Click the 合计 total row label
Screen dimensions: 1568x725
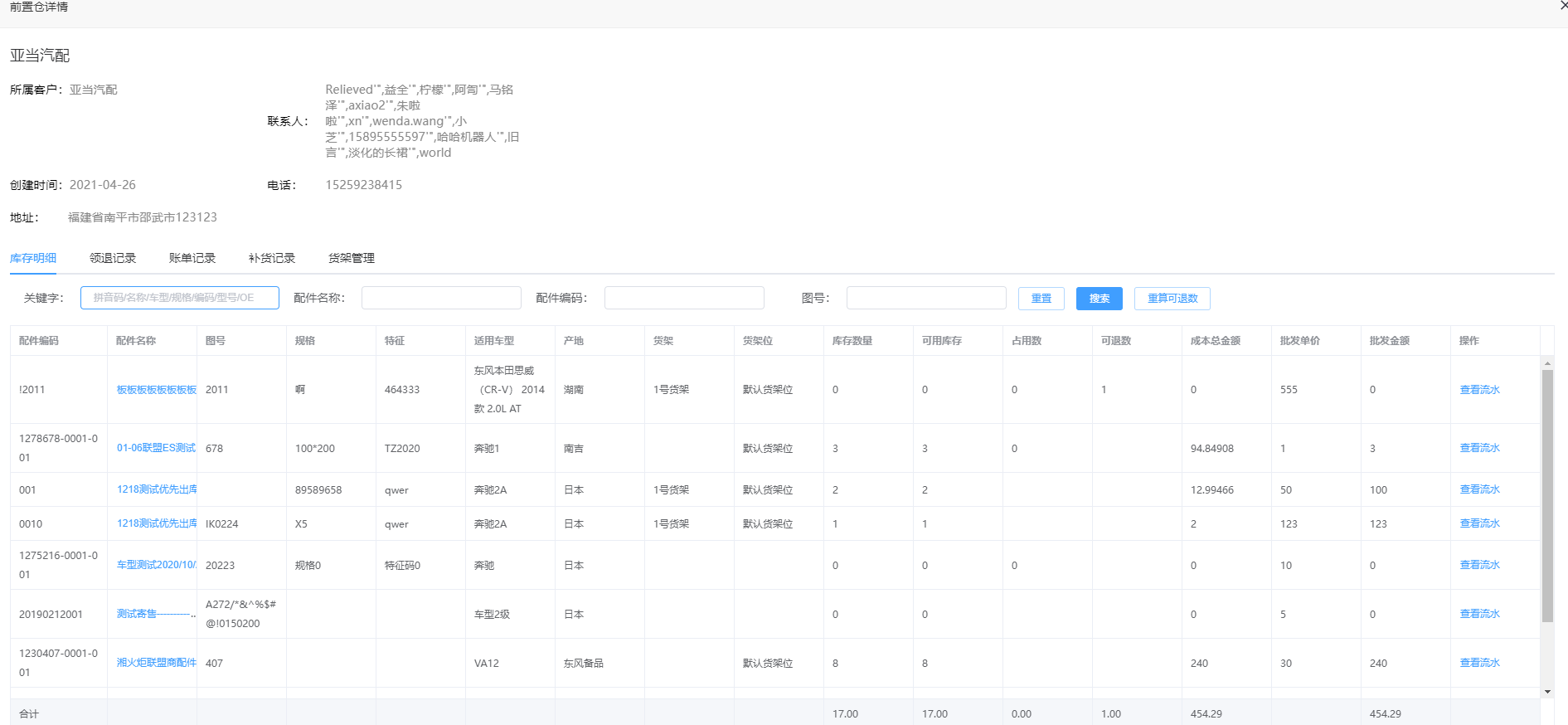point(29,714)
